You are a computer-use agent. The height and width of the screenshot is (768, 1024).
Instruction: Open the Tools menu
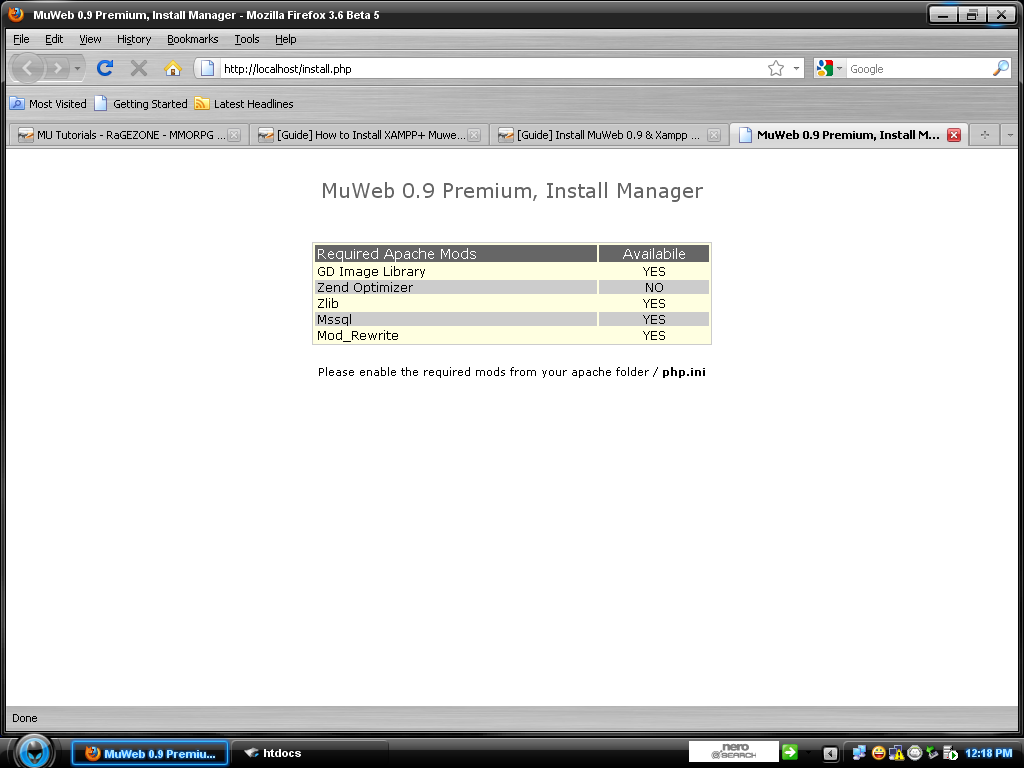pos(246,39)
